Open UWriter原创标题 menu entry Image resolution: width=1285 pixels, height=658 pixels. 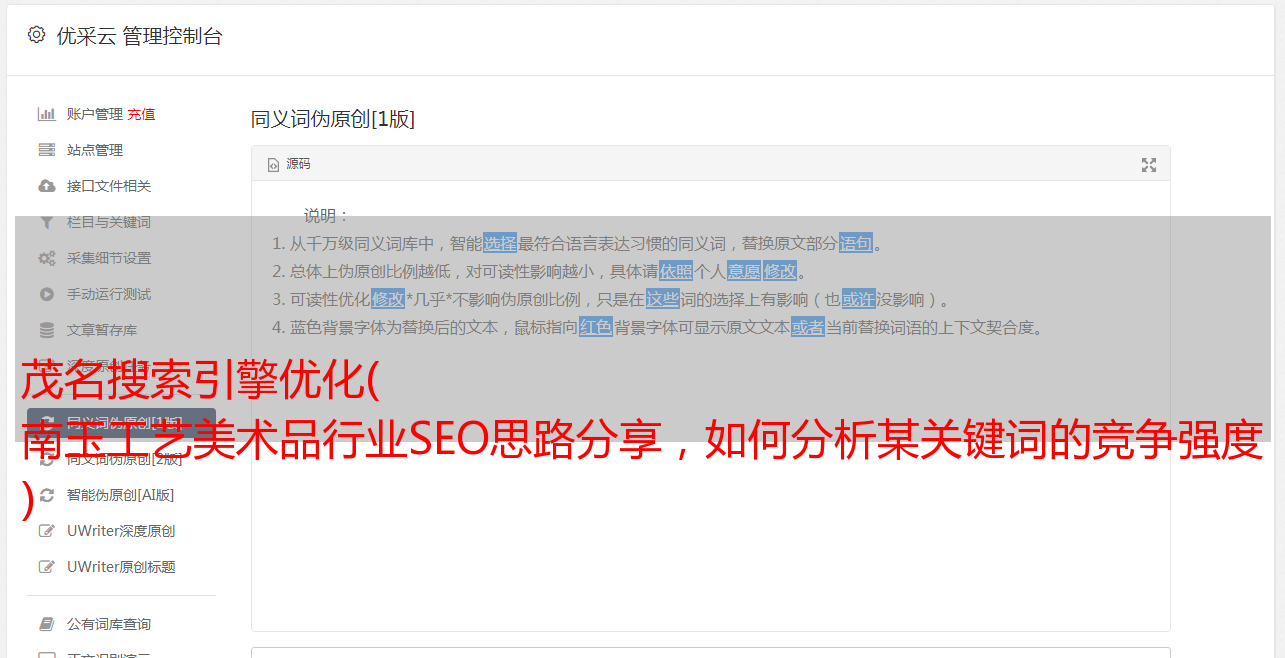click(x=121, y=567)
